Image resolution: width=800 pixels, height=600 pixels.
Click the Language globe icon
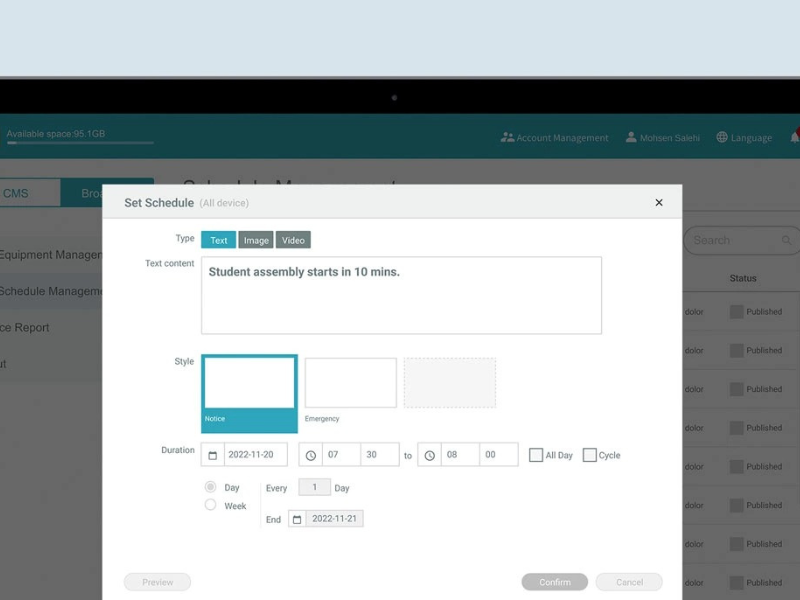[722, 138]
